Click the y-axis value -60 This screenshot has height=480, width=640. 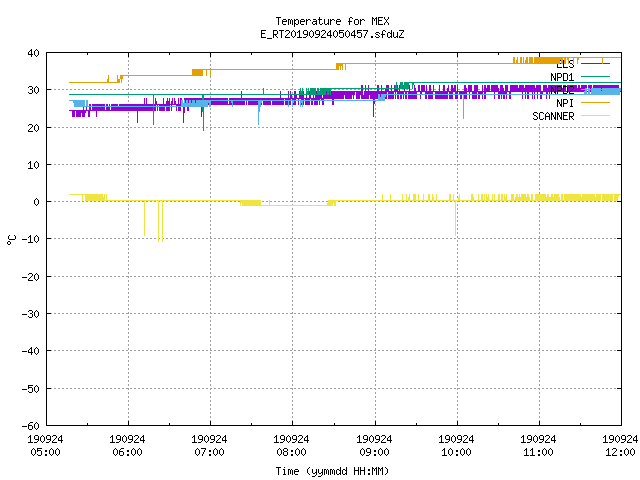(31, 426)
